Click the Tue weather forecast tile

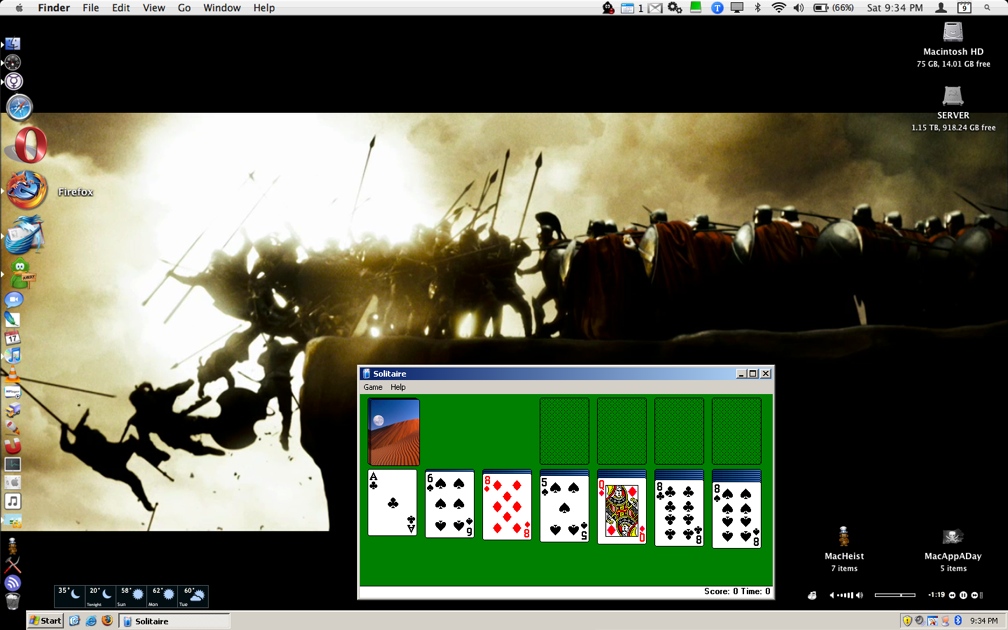(x=194, y=596)
